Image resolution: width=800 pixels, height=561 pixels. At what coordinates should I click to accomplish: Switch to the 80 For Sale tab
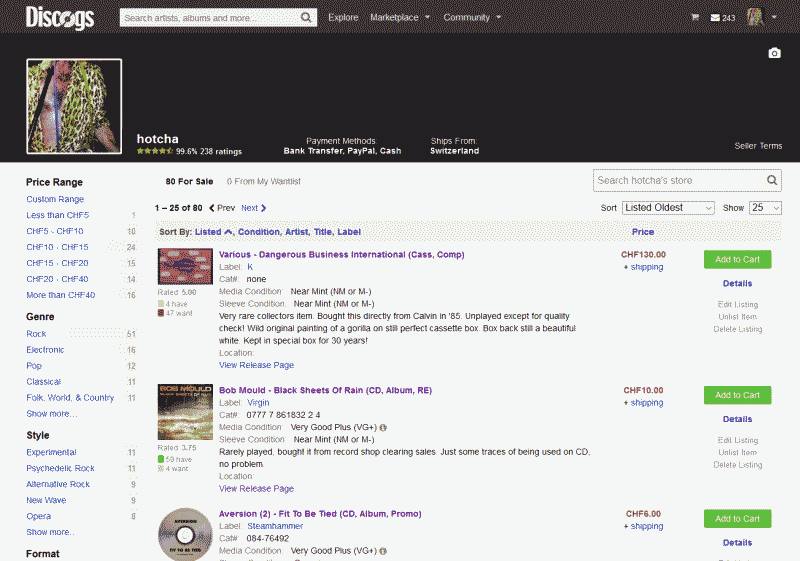189,181
